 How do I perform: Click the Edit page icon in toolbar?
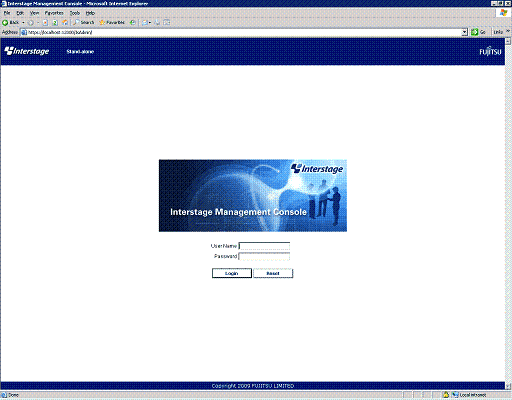167,23
